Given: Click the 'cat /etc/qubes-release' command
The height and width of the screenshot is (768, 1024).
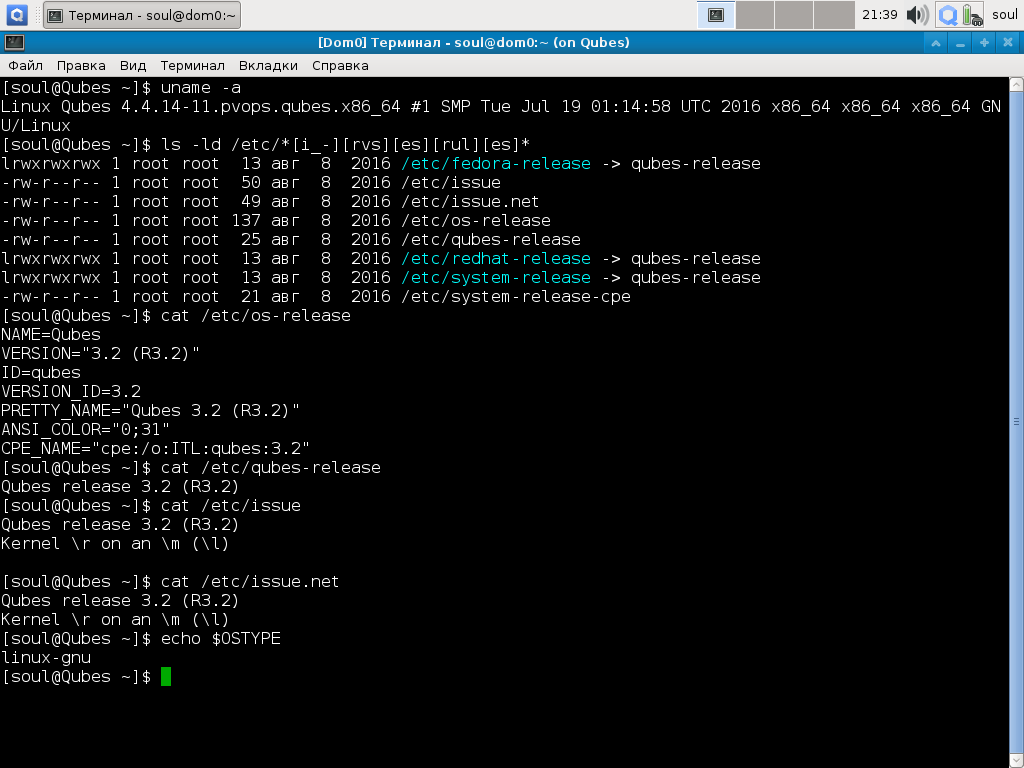Looking at the screenshot, I should click(x=270, y=468).
